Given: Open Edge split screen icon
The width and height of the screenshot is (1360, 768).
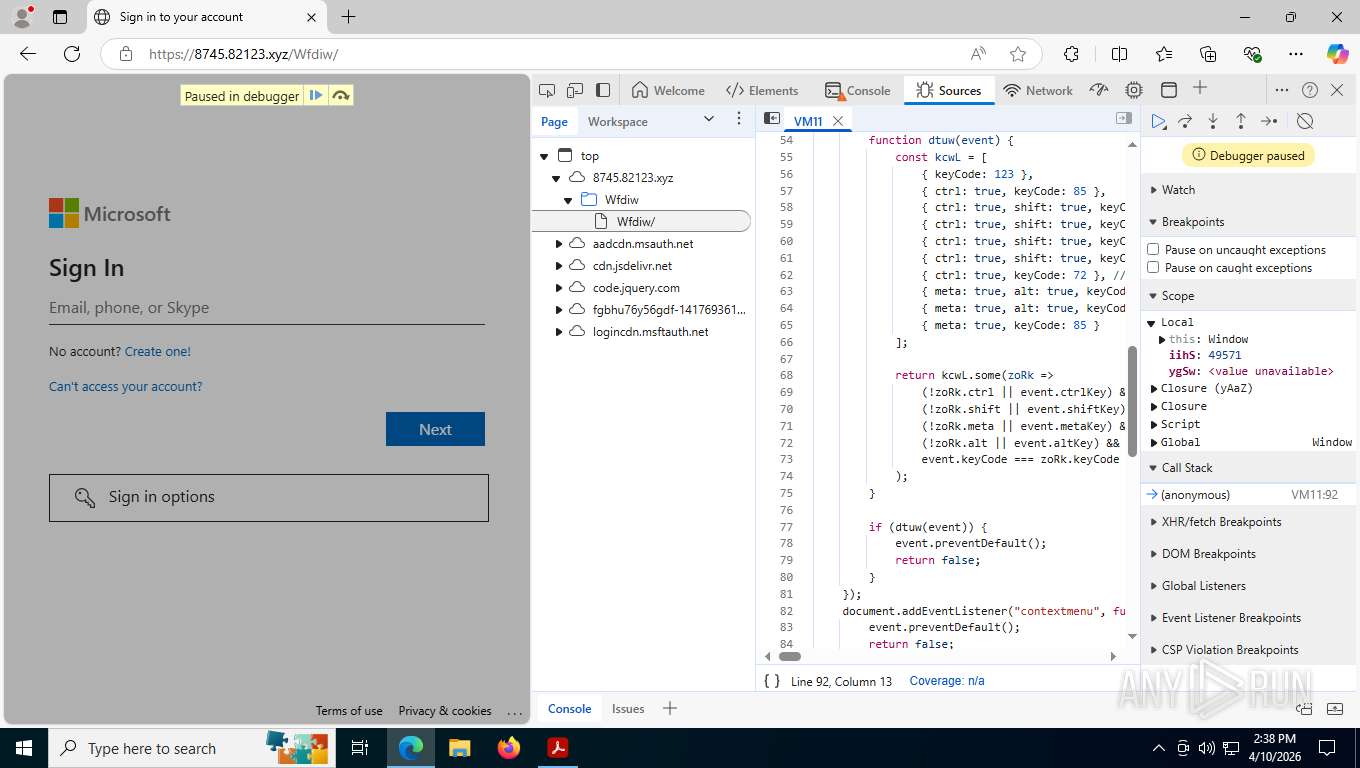Looking at the screenshot, I should 1119,54.
